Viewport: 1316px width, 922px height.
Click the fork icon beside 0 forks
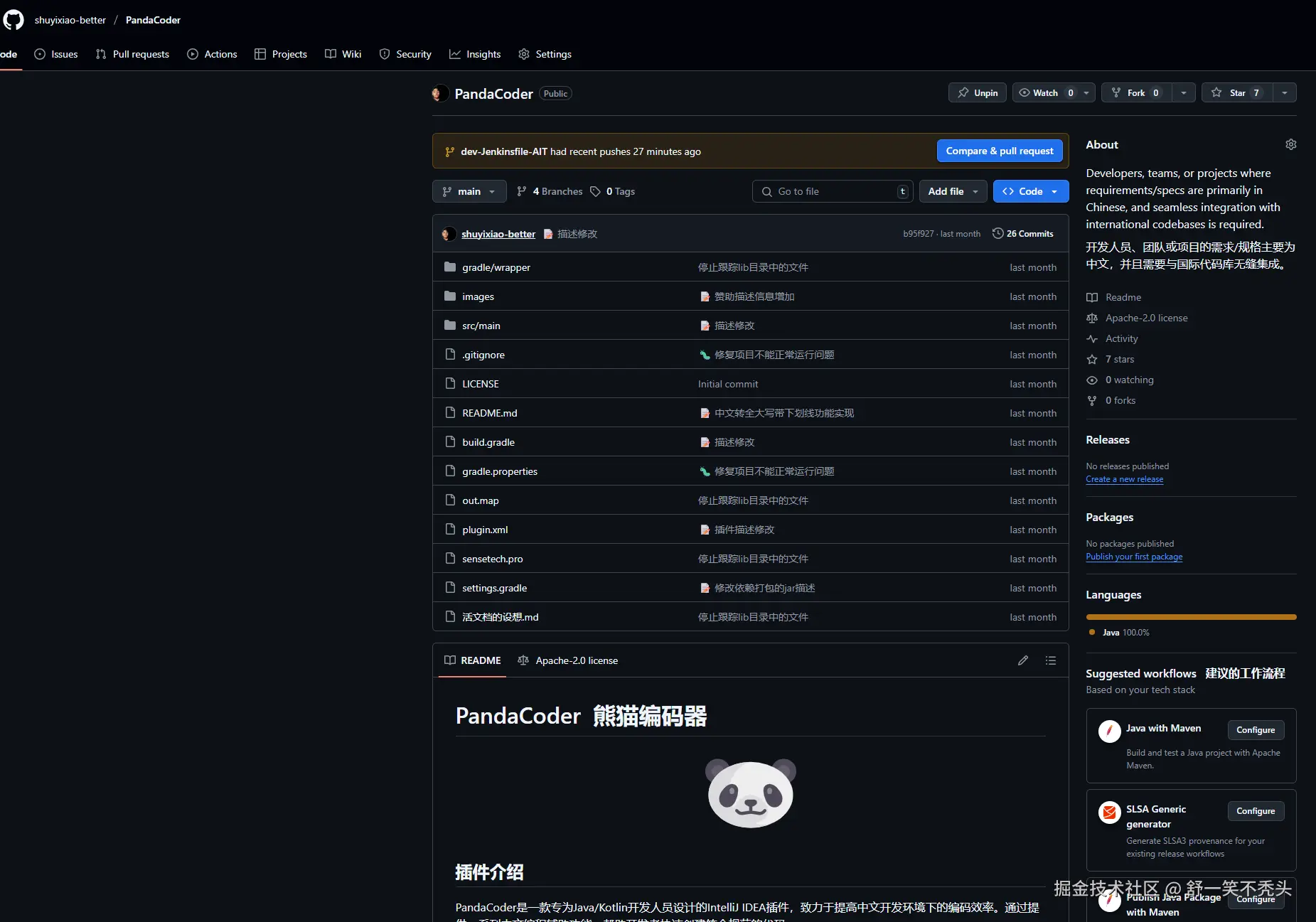click(1092, 401)
